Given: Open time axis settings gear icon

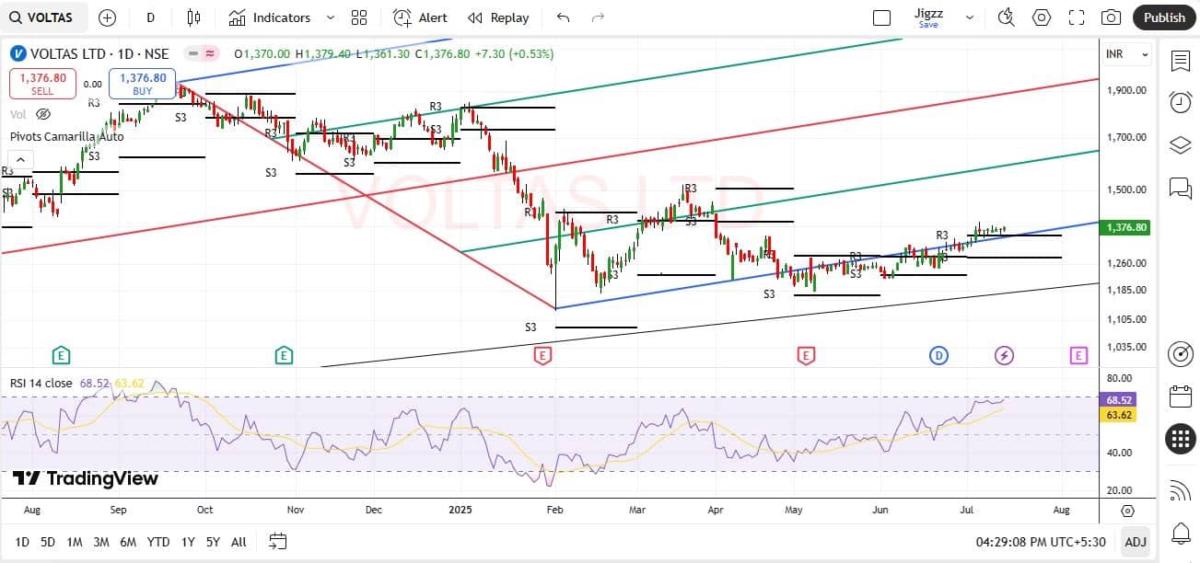Looking at the screenshot, I should 1127,510.
